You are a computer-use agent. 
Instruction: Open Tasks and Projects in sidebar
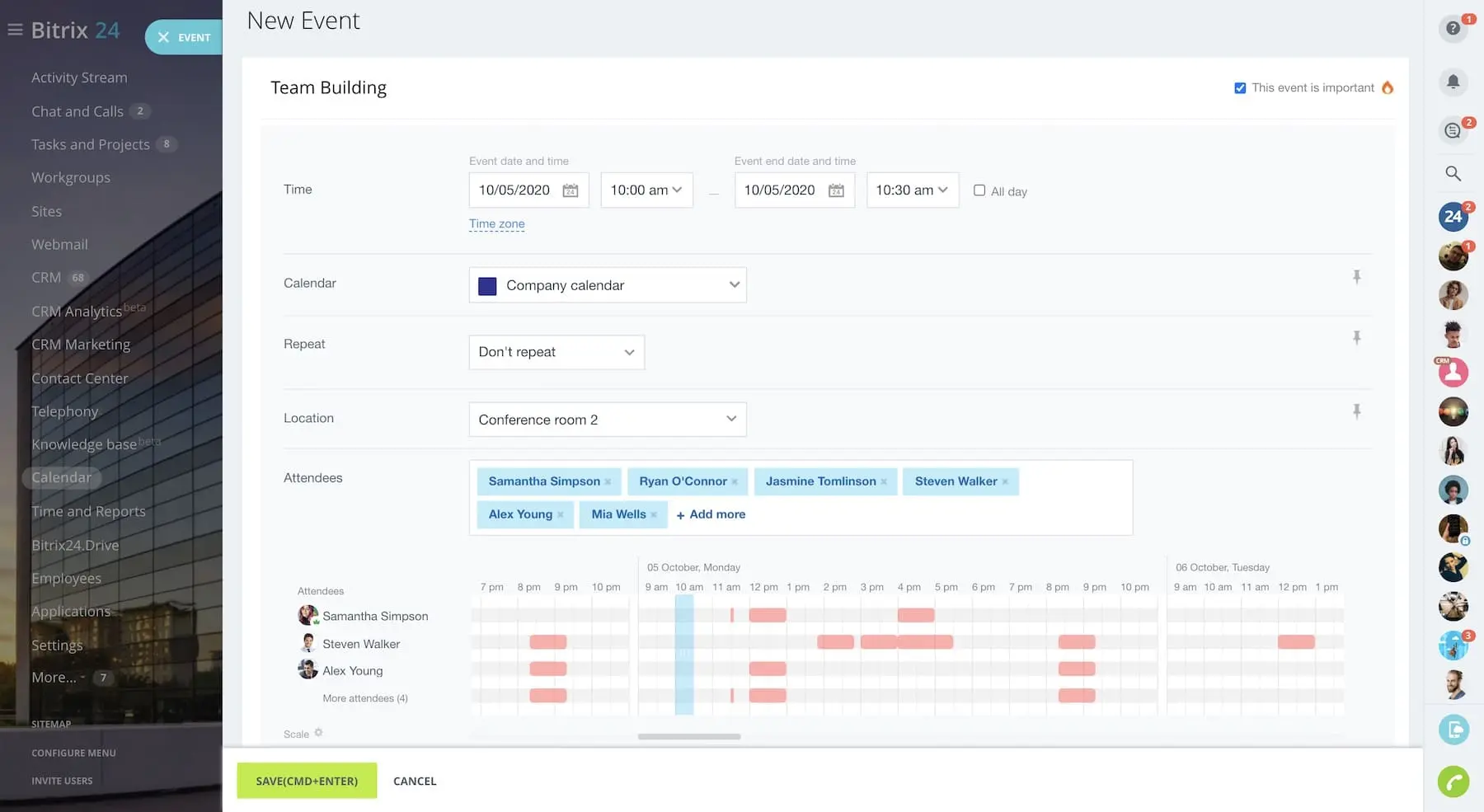(91, 144)
